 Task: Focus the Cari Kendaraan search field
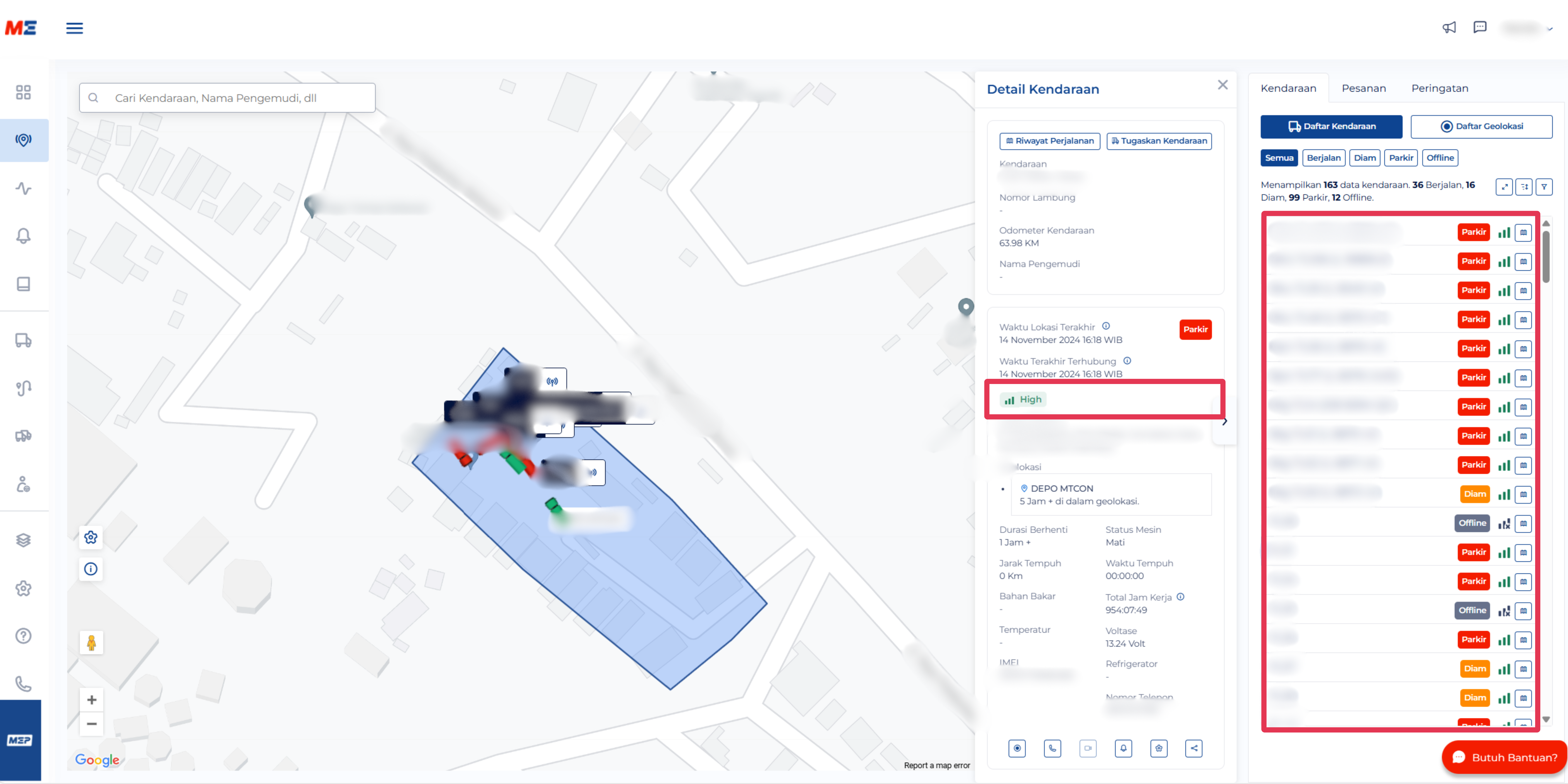click(227, 98)
